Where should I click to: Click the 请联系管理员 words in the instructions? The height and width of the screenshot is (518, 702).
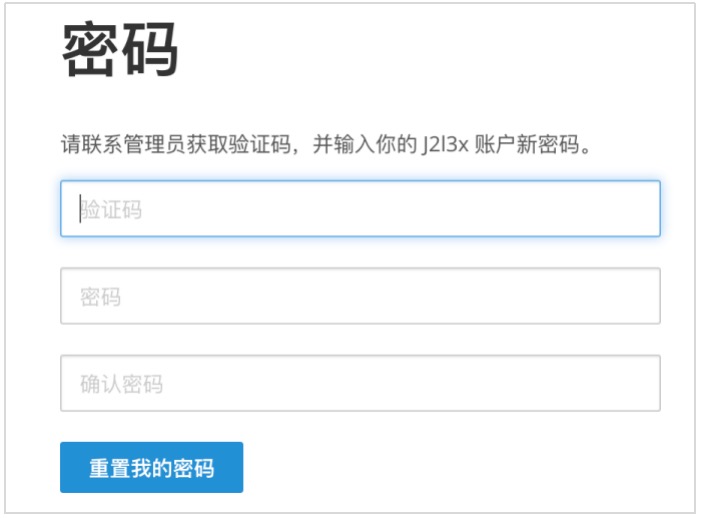pos(123,145)
